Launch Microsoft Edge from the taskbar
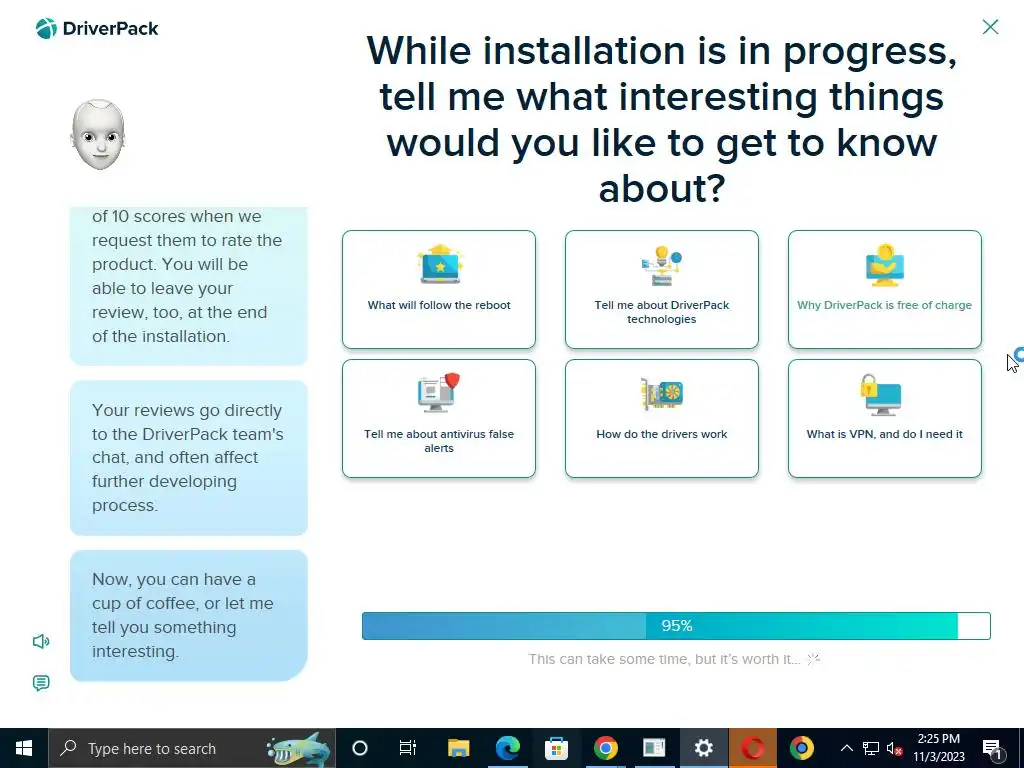1024x768 pixels. (507, 748)
